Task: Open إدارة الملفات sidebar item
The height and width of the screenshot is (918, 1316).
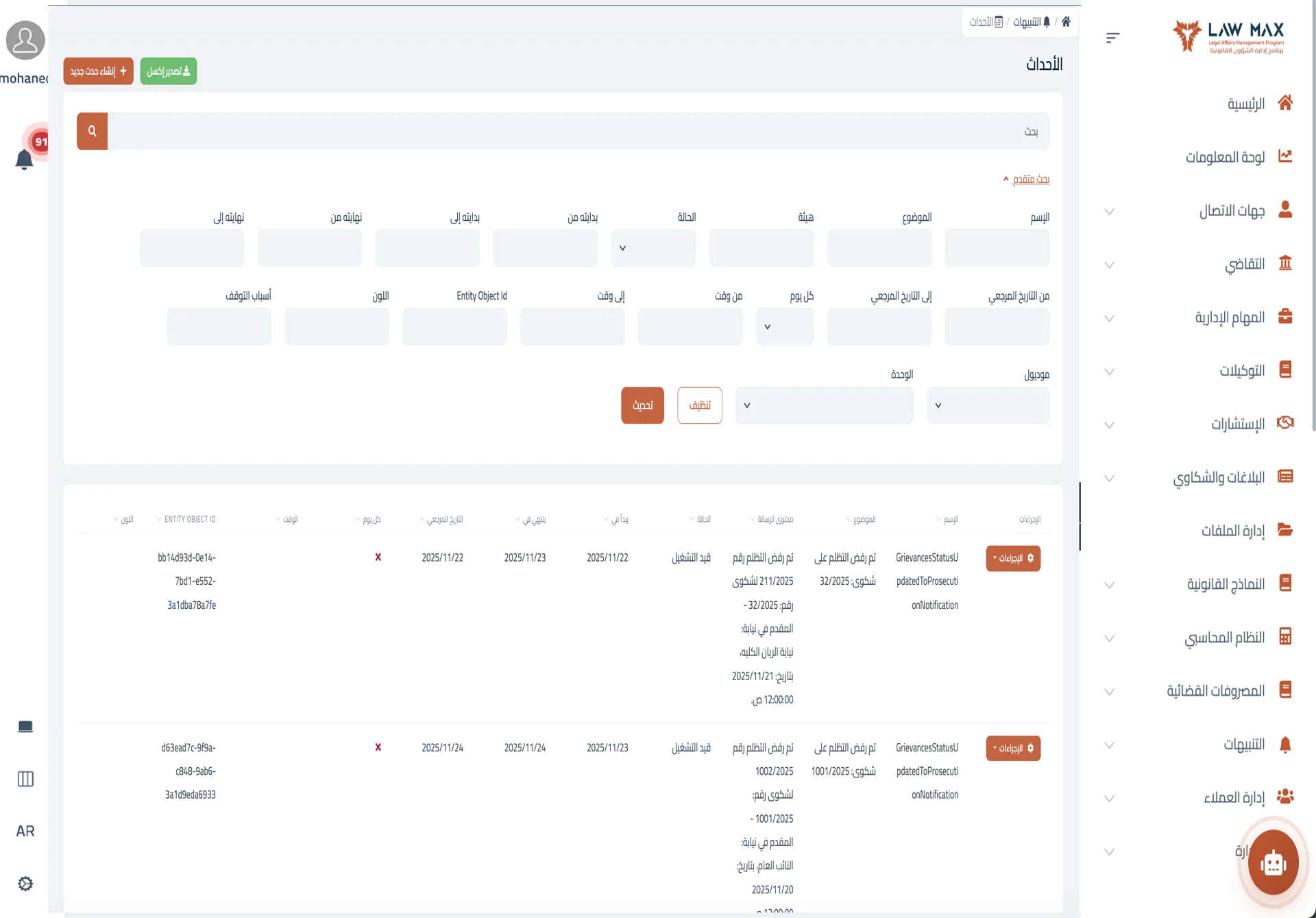Action: (1232, 531)
